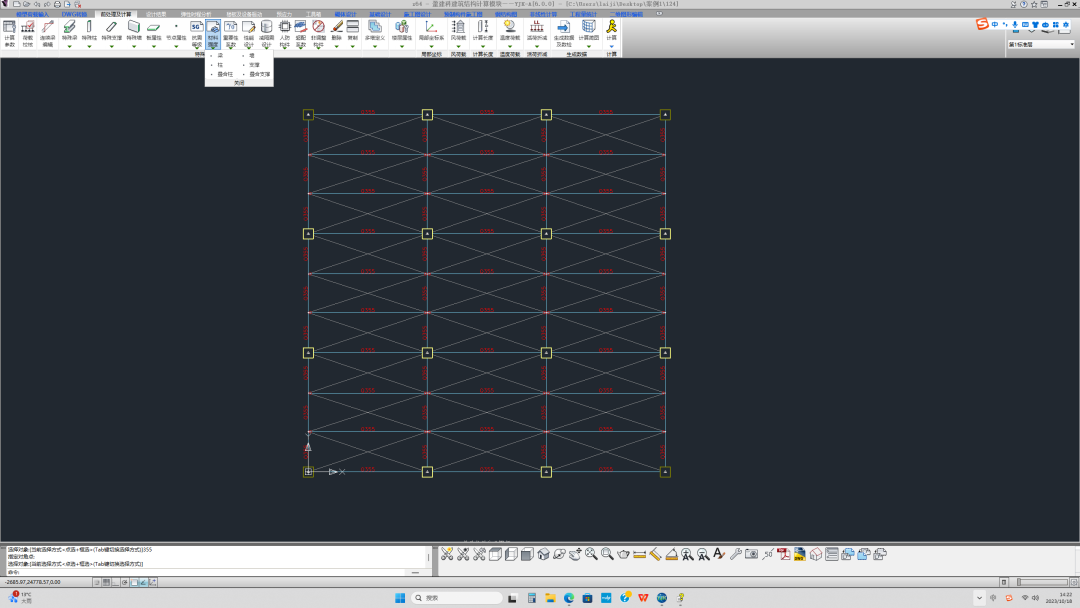The height and width of the screenshot is (608, 1080).
Task: Expand dropdown arrow under 特殊梁
Action: click(x=70, y=46)
